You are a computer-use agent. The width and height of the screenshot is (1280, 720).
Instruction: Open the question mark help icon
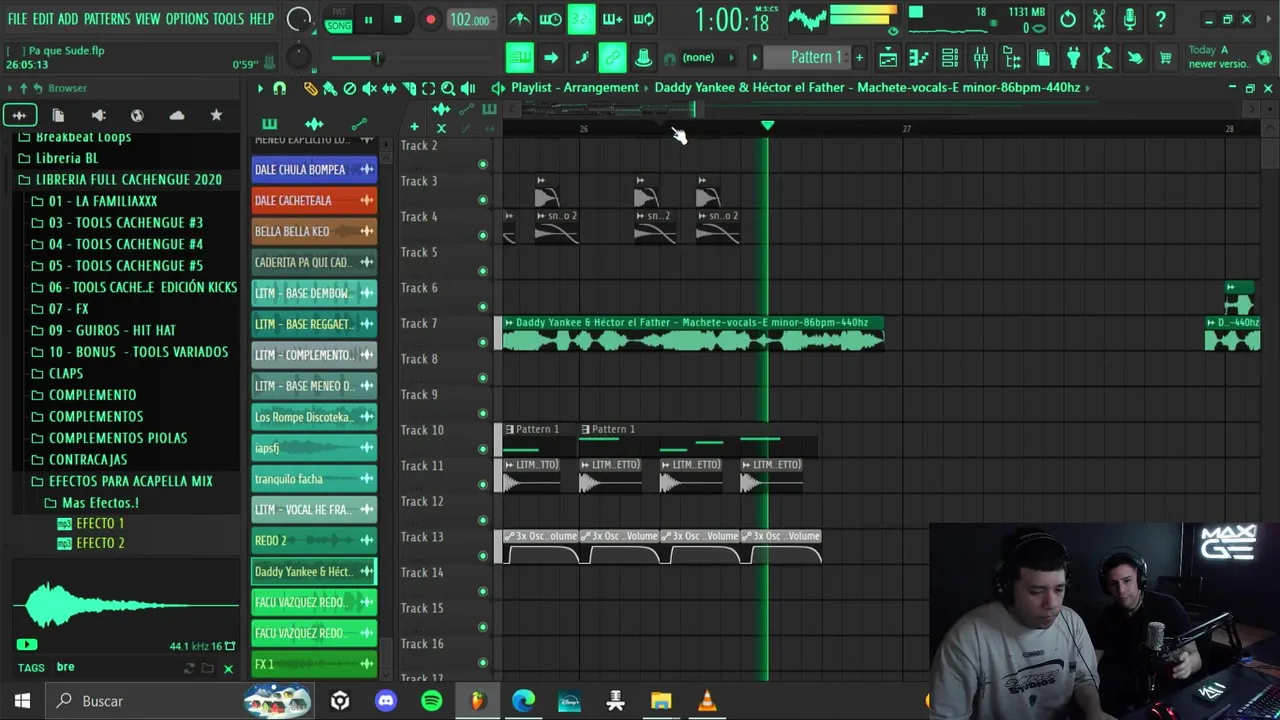[x=1160, y=19]
